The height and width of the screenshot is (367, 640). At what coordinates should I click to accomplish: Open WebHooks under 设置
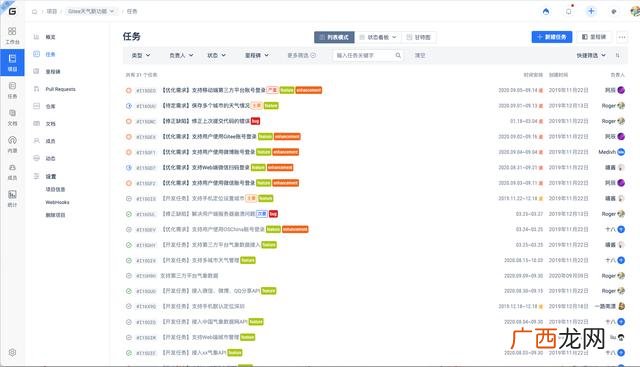click(x=57, y=202)
